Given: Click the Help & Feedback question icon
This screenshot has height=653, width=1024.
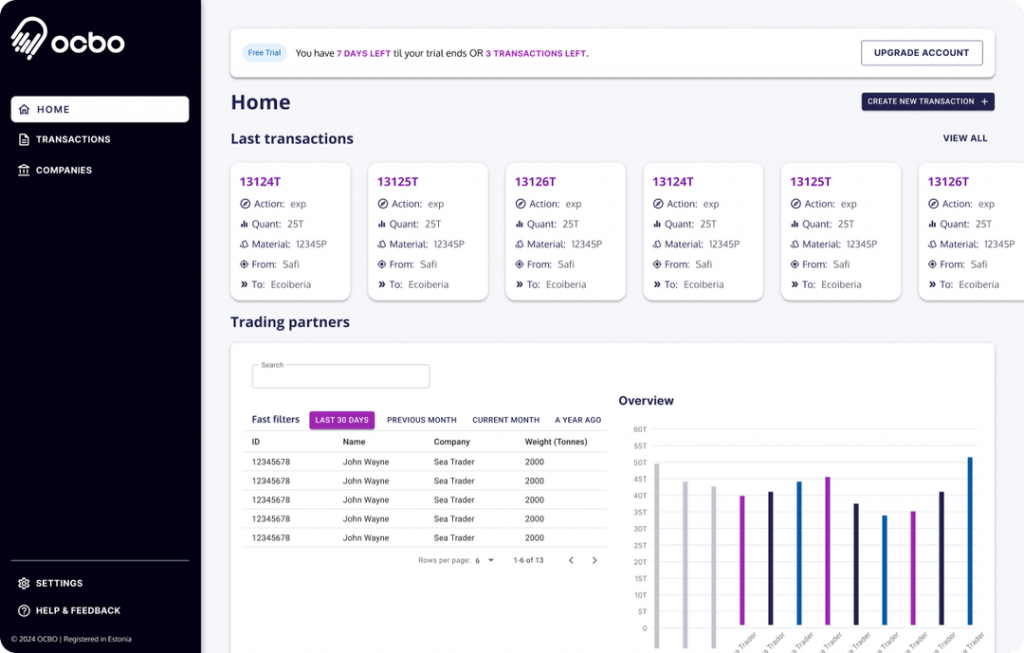Looking at the screenshot, I should [24, 610].
